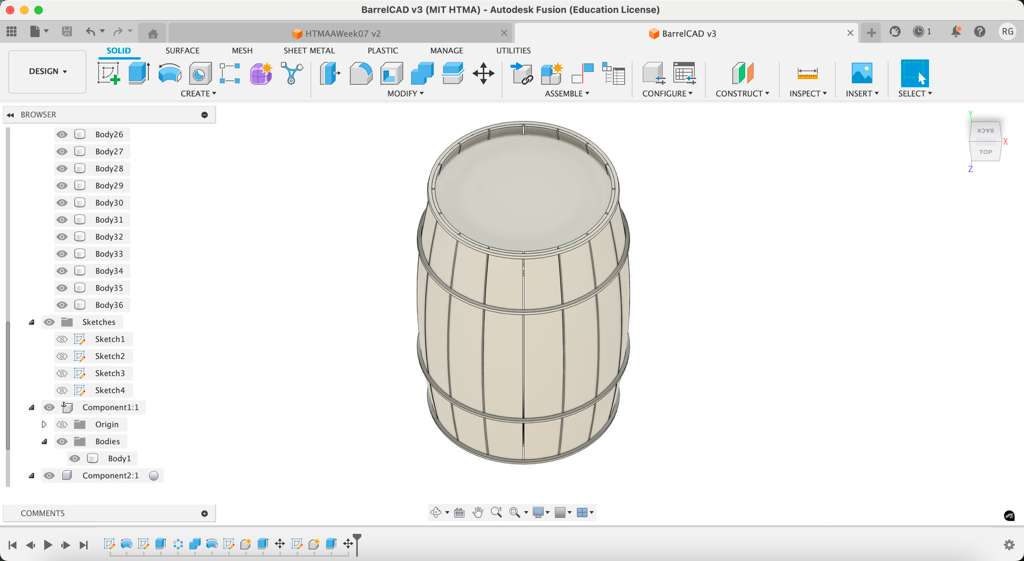This screenshot has height=561, width=1024.
Task: Collapse the Bodies folder under Component1:1
Action: click(x=44, y=441)
